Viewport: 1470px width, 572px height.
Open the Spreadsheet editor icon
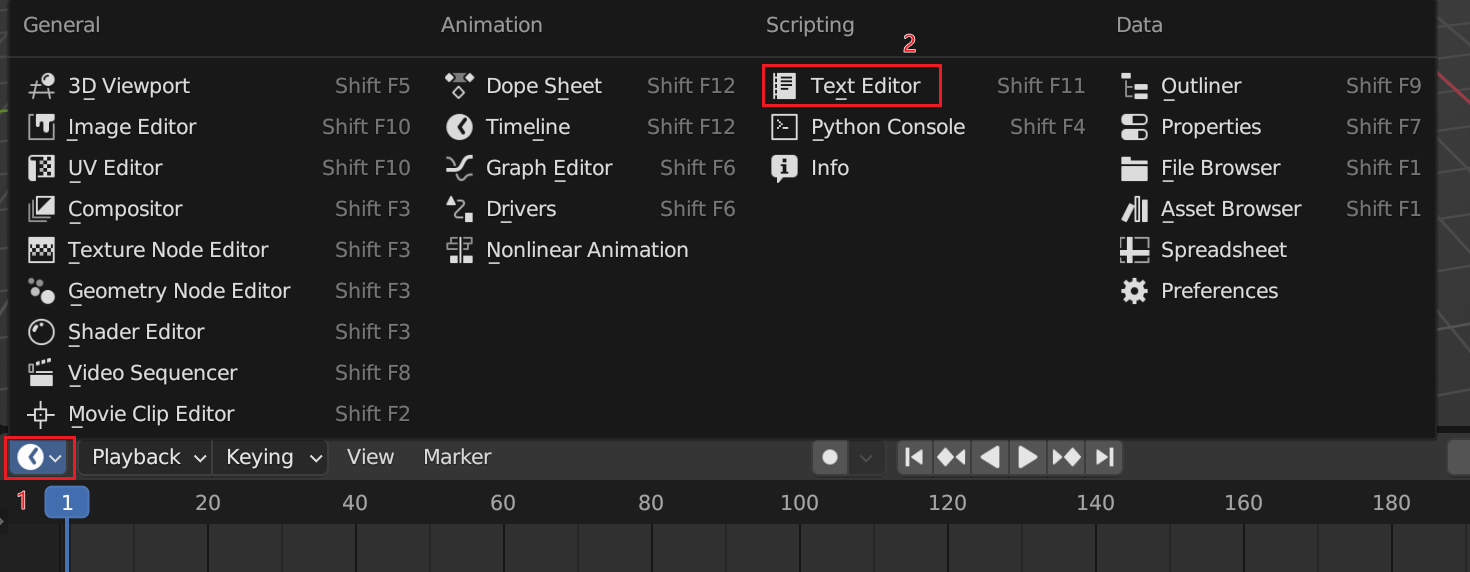pyautogui.click(x=1134, y=250)
